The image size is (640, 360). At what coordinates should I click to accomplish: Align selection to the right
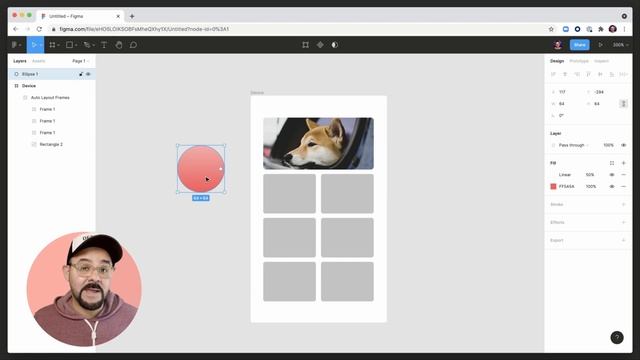pos(577,74)
